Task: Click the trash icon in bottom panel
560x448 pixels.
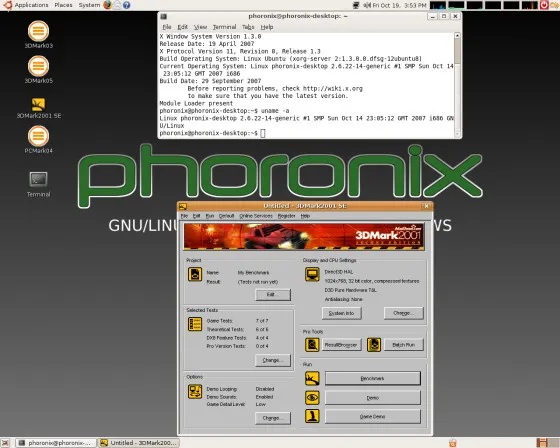Action: pos(452,443)
